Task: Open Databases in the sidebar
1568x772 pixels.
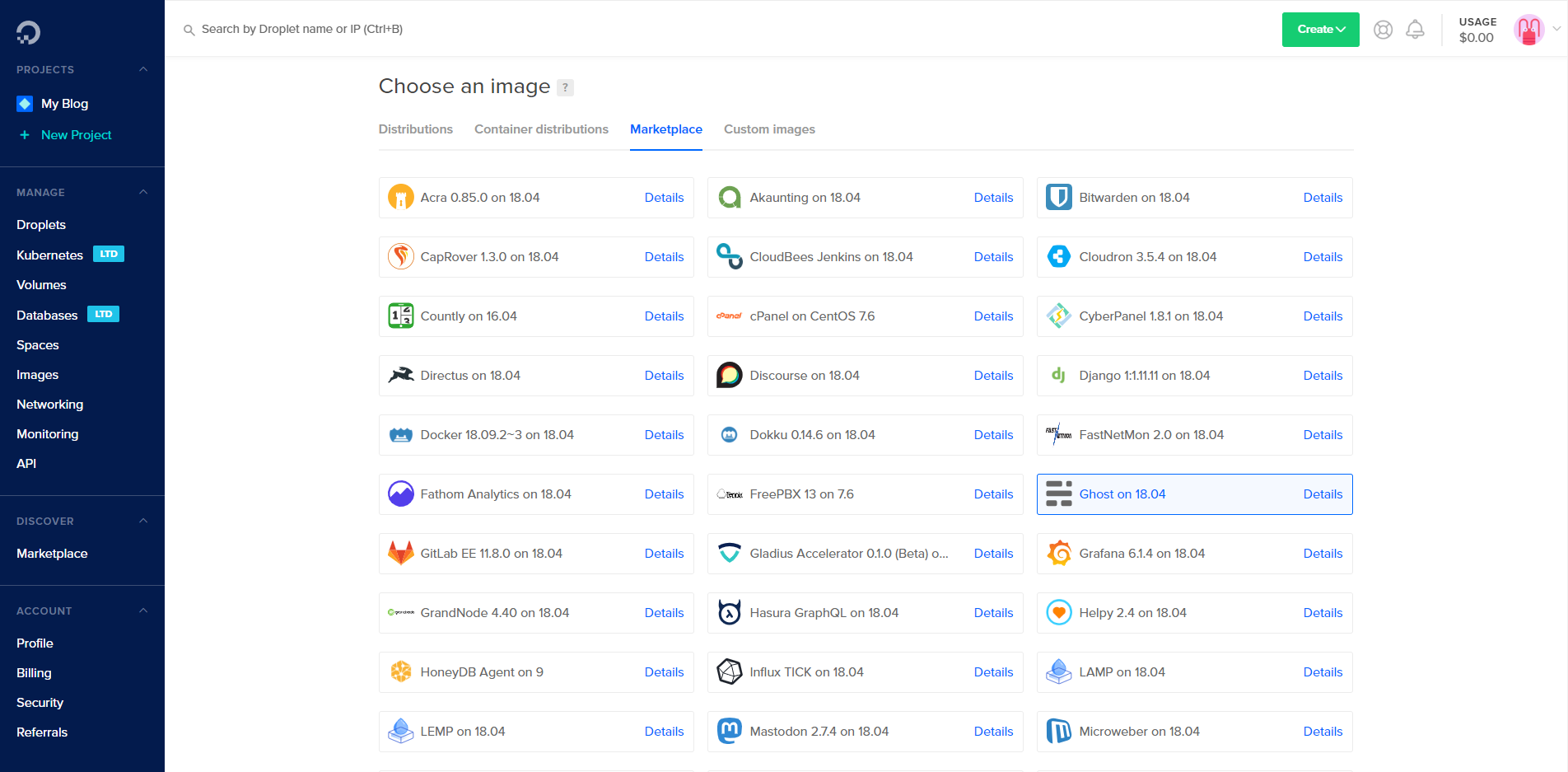Action: (x=47, y=316)
